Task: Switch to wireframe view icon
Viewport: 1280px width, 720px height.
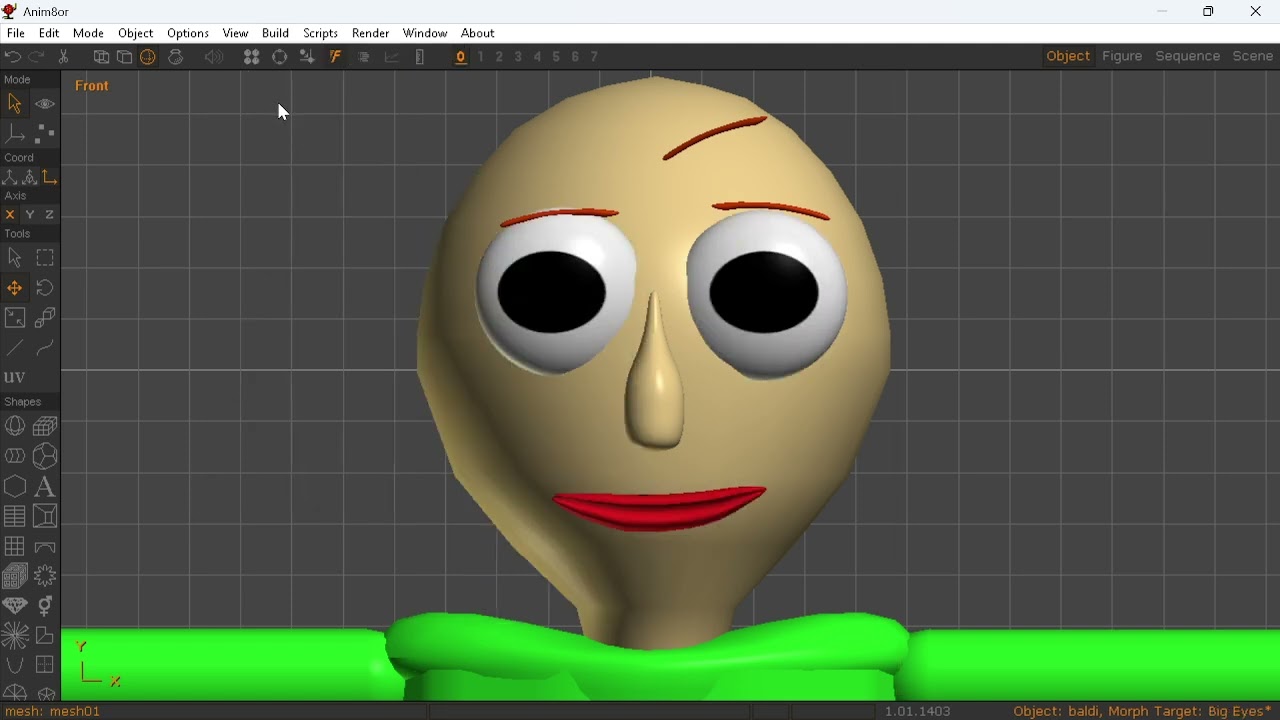Action: [101, 57]
